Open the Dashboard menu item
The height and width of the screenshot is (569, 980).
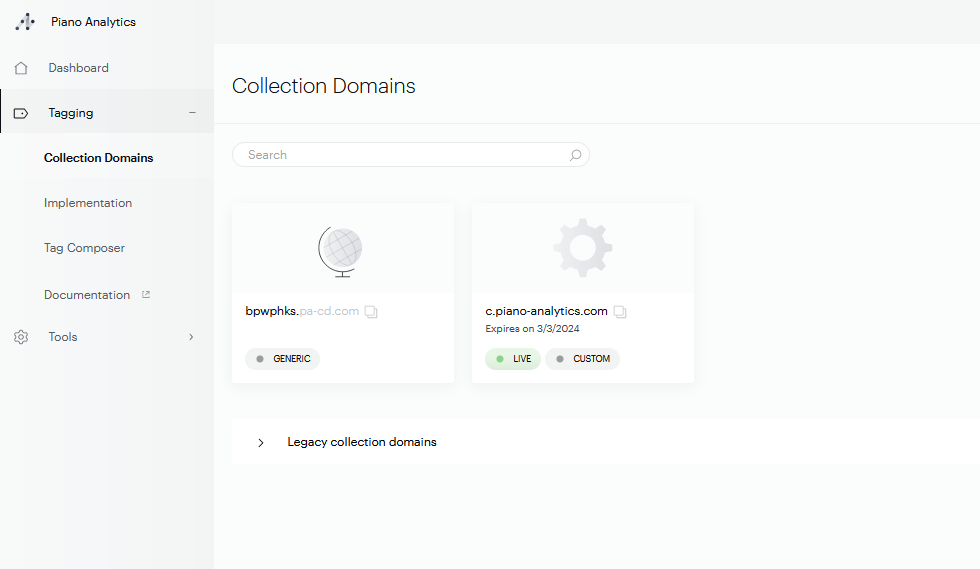tap(78, 68)
